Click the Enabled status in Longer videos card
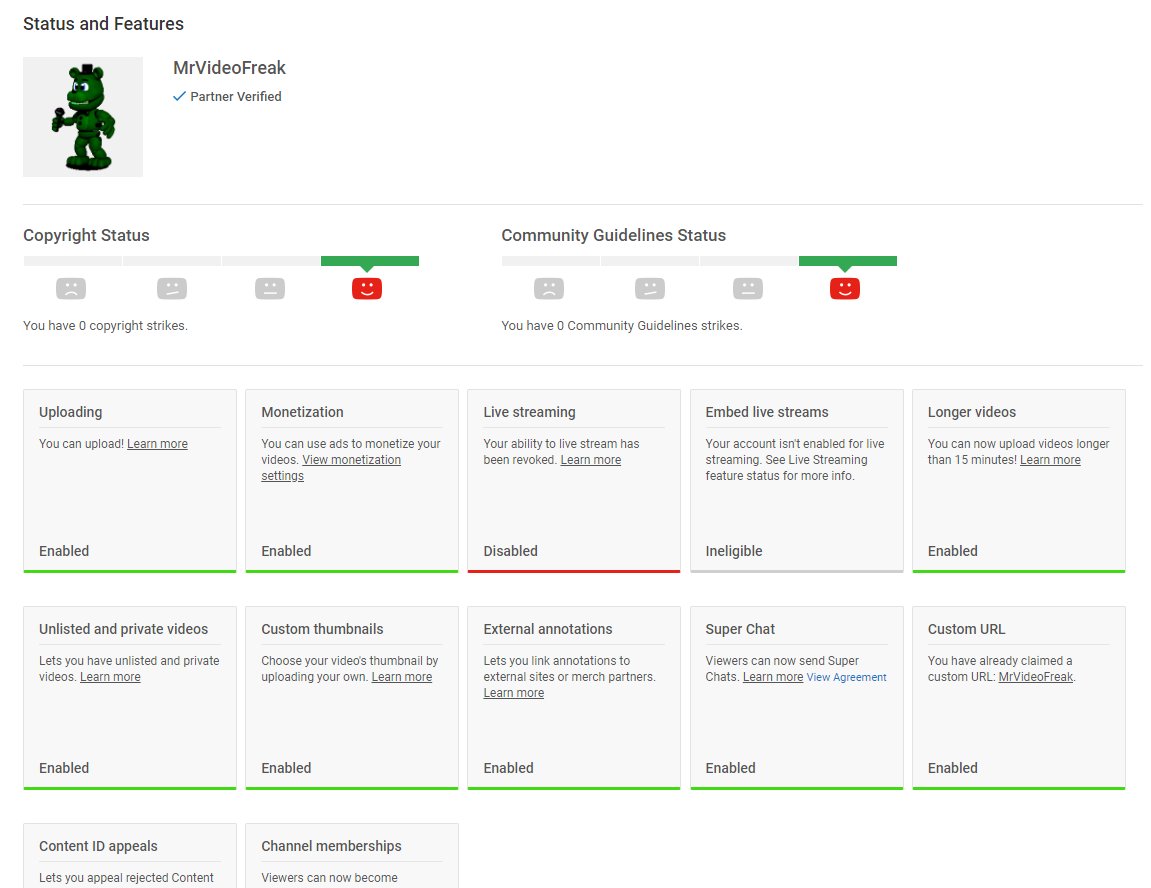The image size is (1151, 888). (x=953, y=550)
